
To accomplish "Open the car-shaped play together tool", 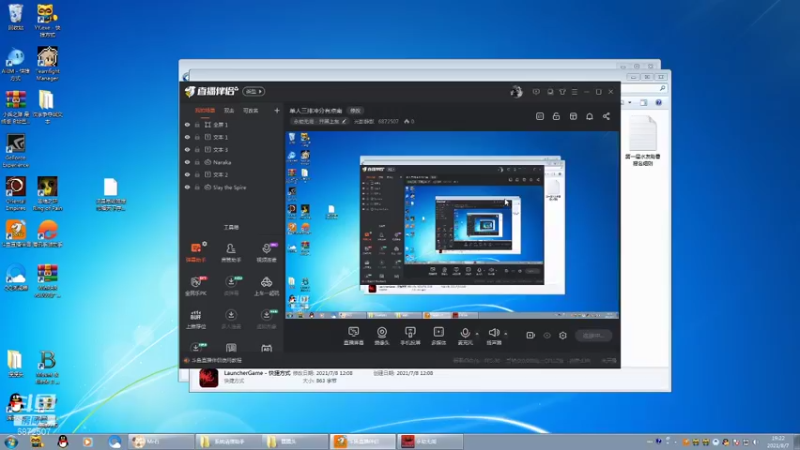I will tap(266, 286).
